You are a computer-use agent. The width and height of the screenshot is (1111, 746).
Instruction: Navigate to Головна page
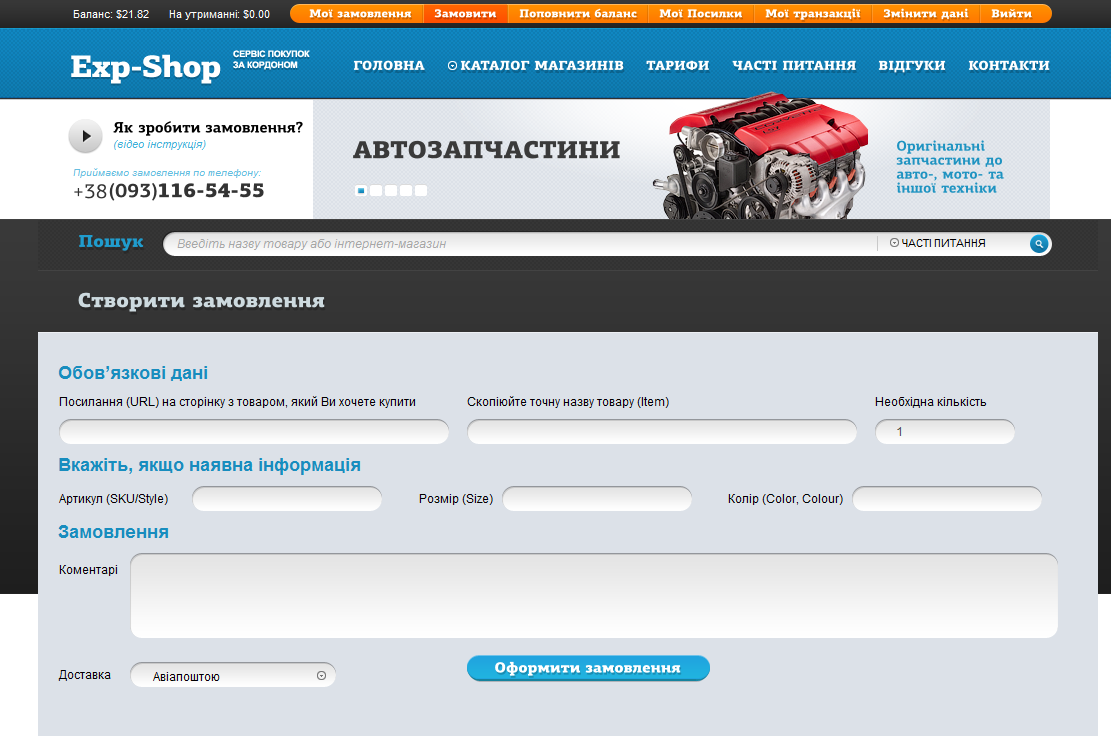pos(389,65)
